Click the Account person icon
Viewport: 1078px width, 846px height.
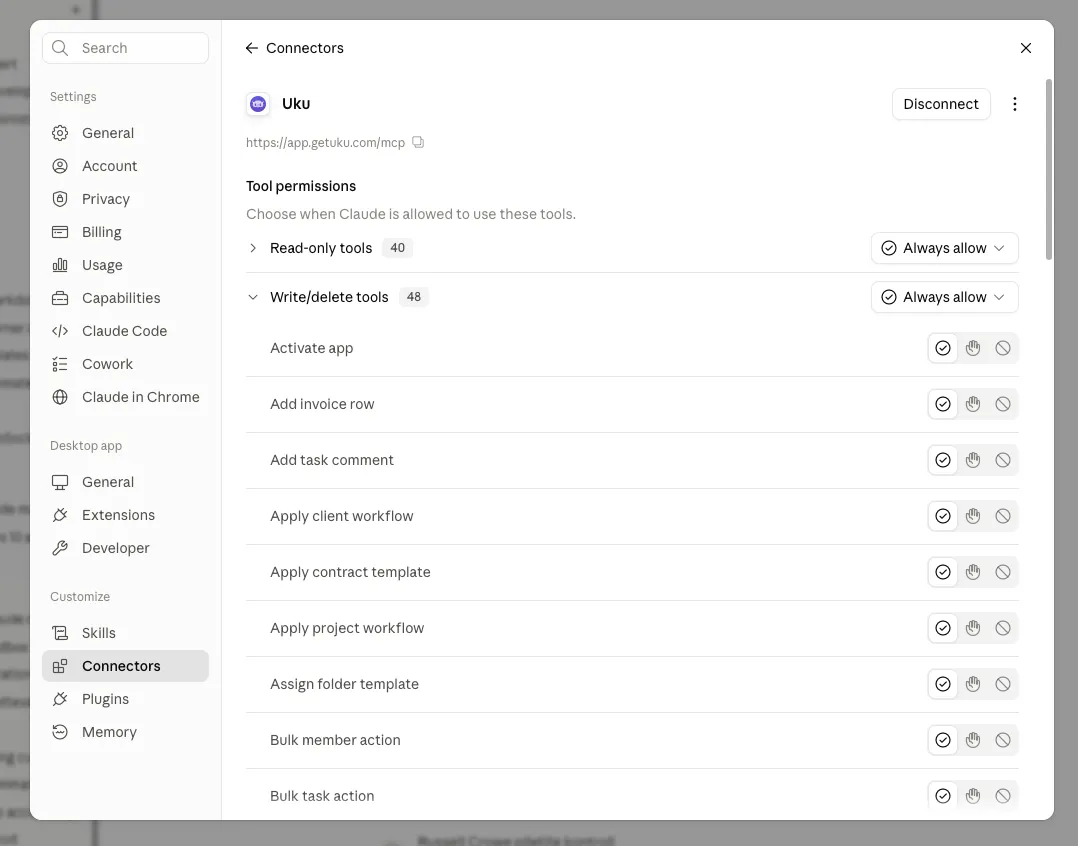pos(60,166)
